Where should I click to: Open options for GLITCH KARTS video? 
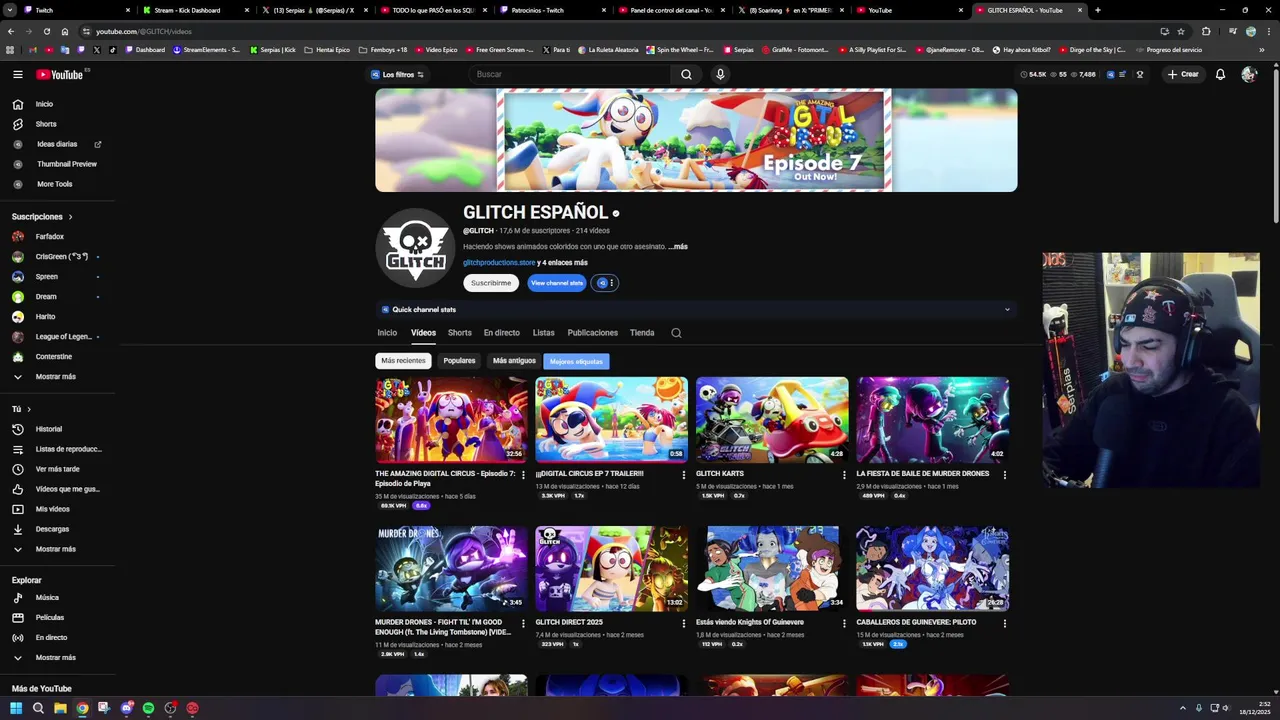(844, 475)
